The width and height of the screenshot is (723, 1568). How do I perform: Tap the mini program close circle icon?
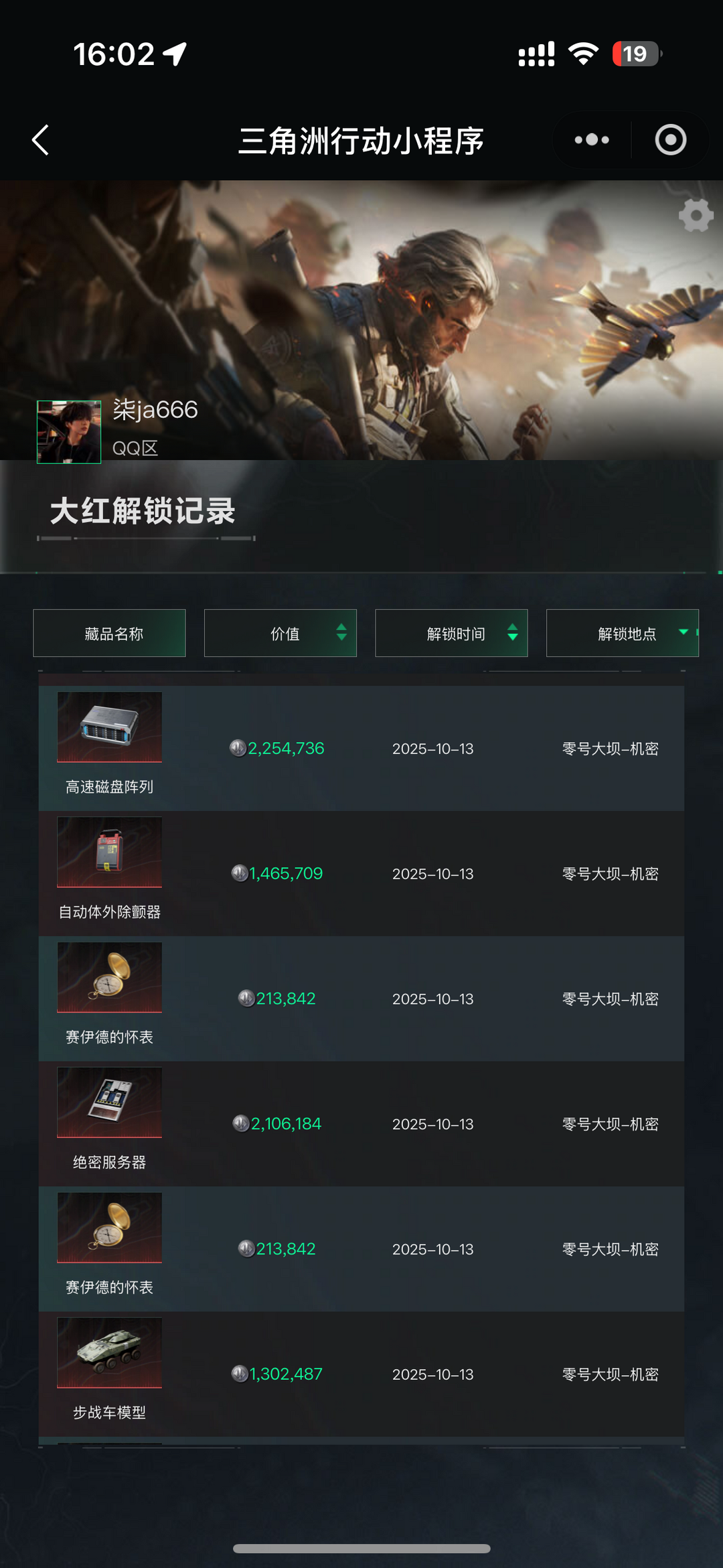(671, 140)
